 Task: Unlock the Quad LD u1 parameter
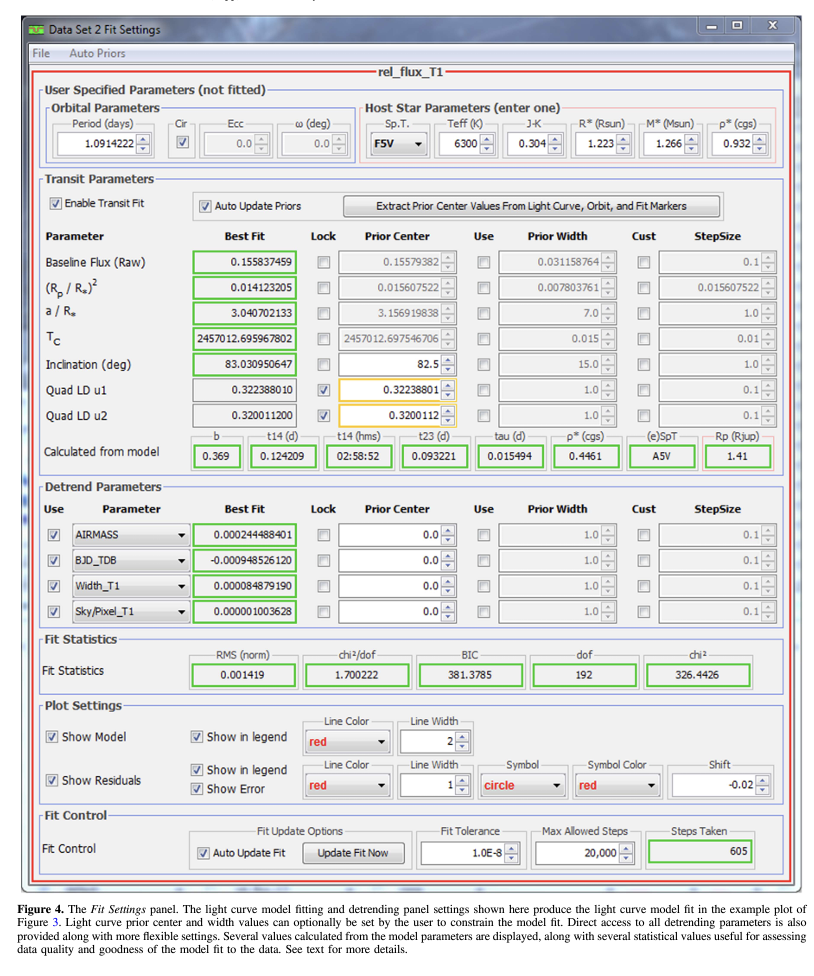coord(323,390)
